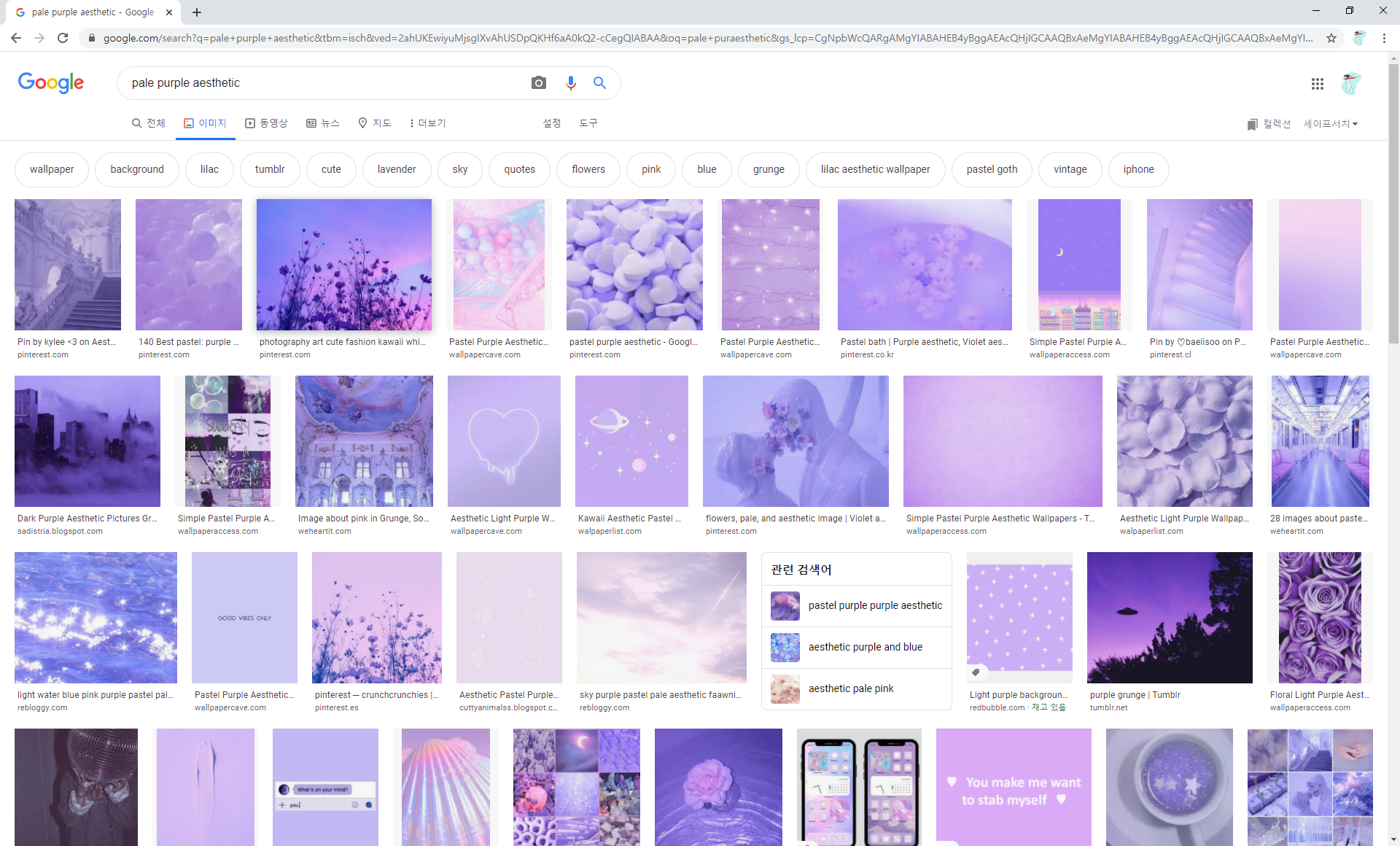This screenshot has width=1400, height=846.
Task: Go back to the previous page
Action: point(16,38)
